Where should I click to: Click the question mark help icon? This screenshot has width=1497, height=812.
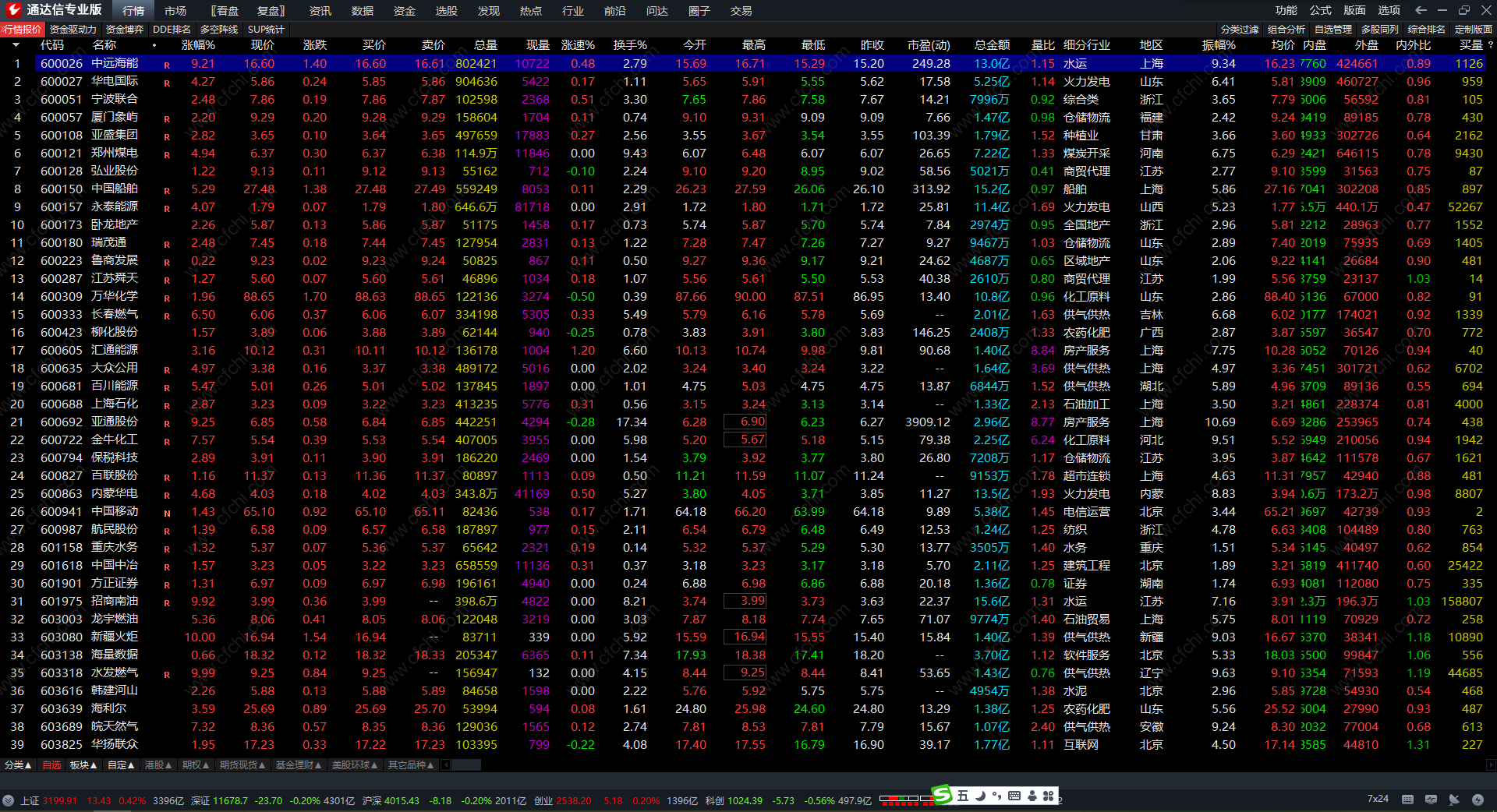[x=1490, y=45]
